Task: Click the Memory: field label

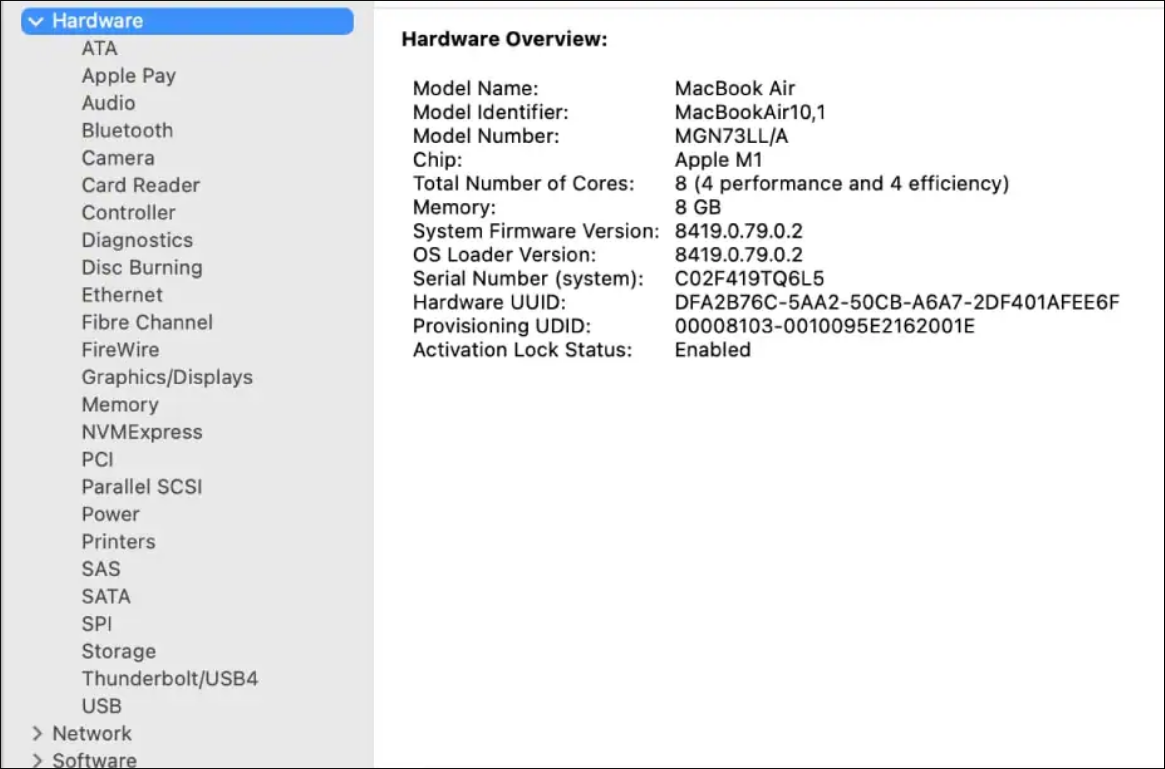Action: click(454, 207)
